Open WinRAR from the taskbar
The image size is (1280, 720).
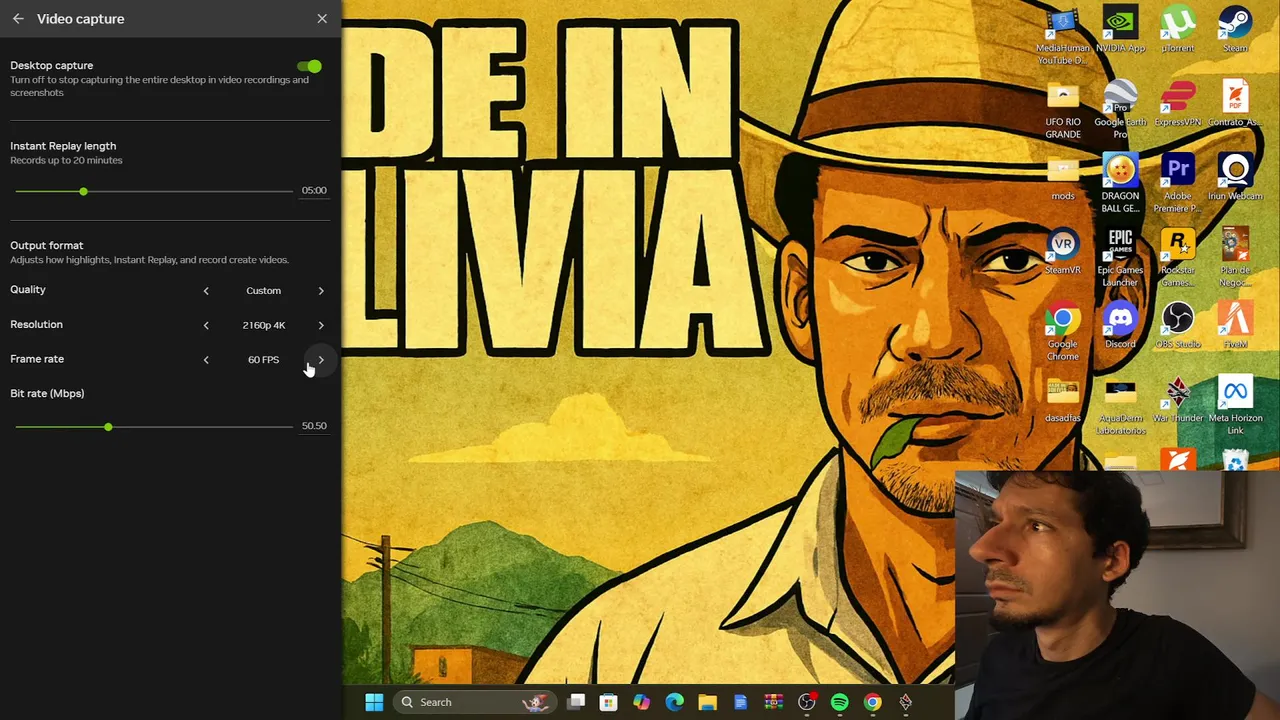(773, 703)
